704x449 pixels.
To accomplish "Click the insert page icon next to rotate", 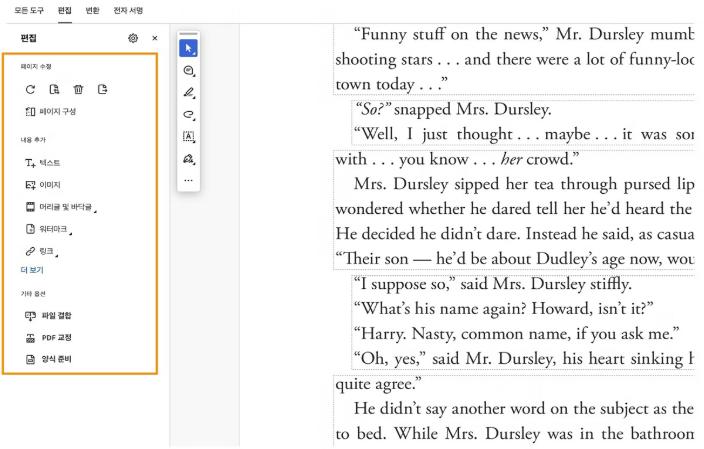I will tap(54, 89).
